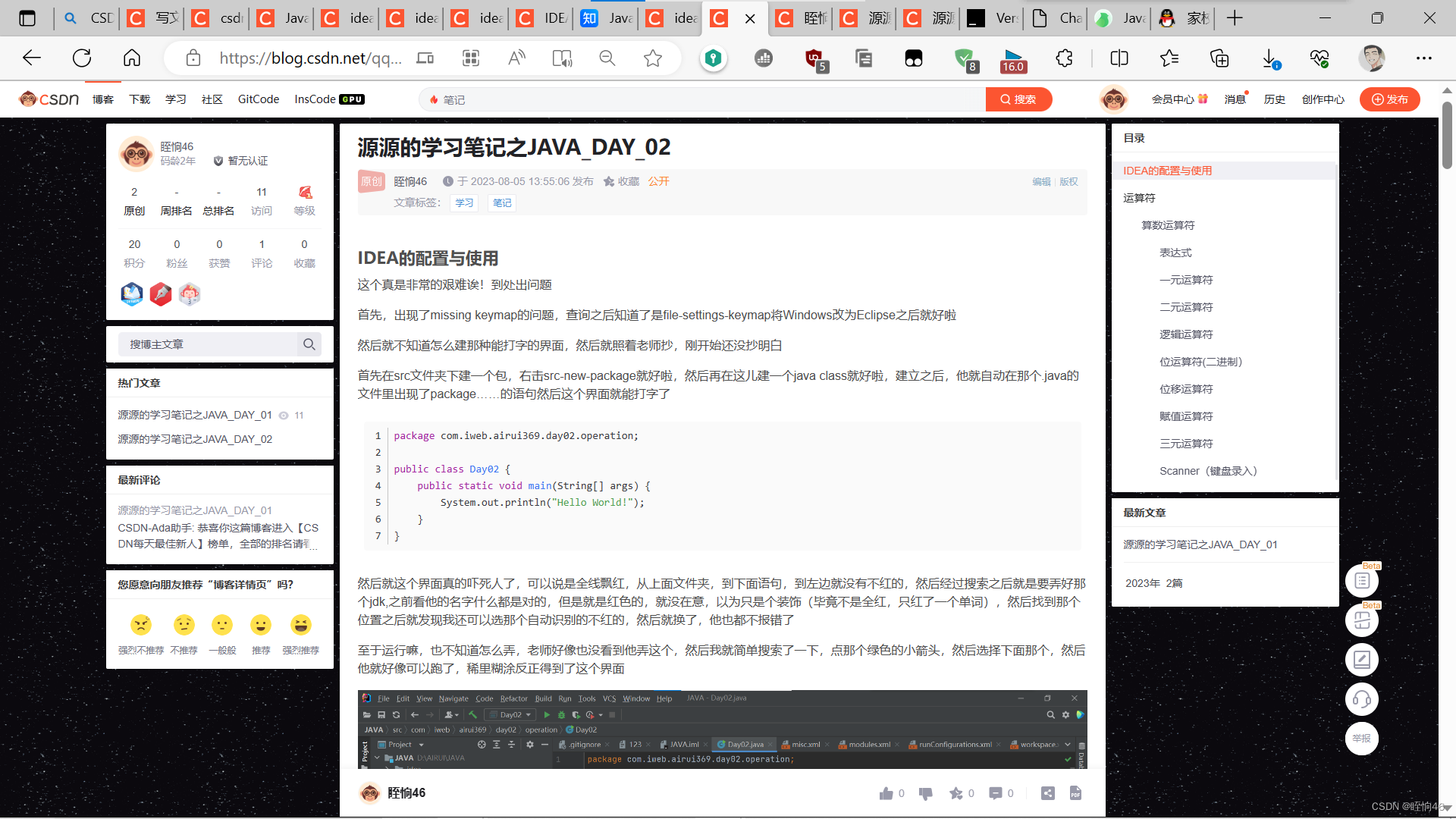Choose the 一般般 emoji rating
Screen dimensions: 1456x819
pyautogui.click(x=221, y=623)
